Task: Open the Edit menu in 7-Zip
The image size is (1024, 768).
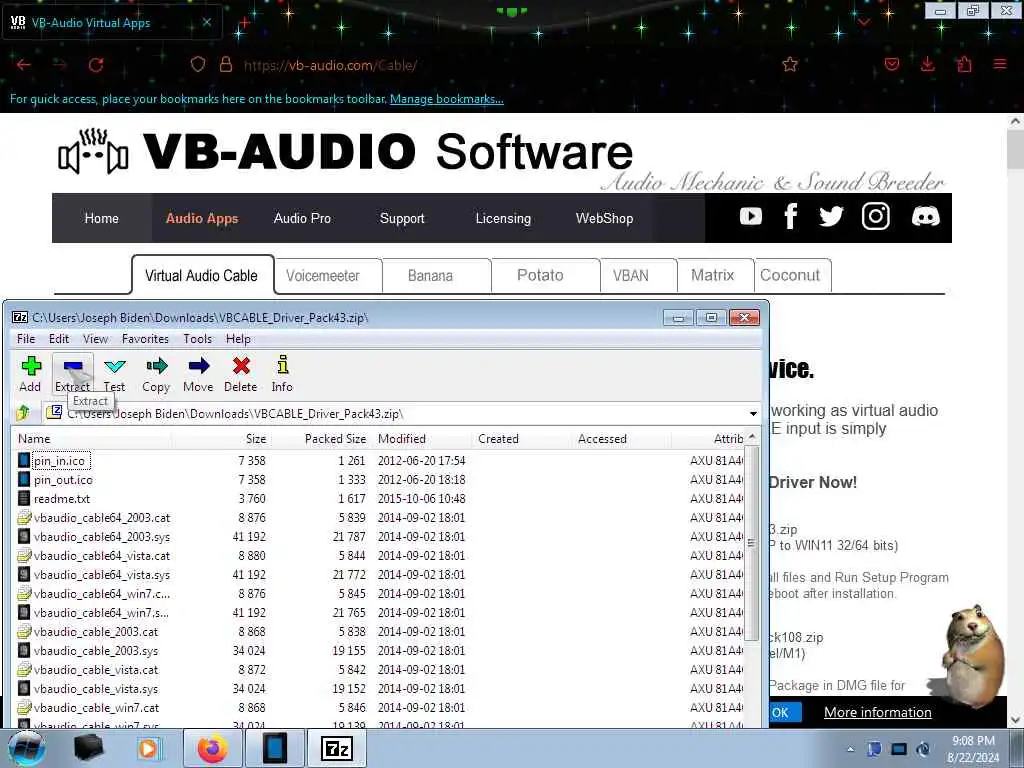Action: 59,339
